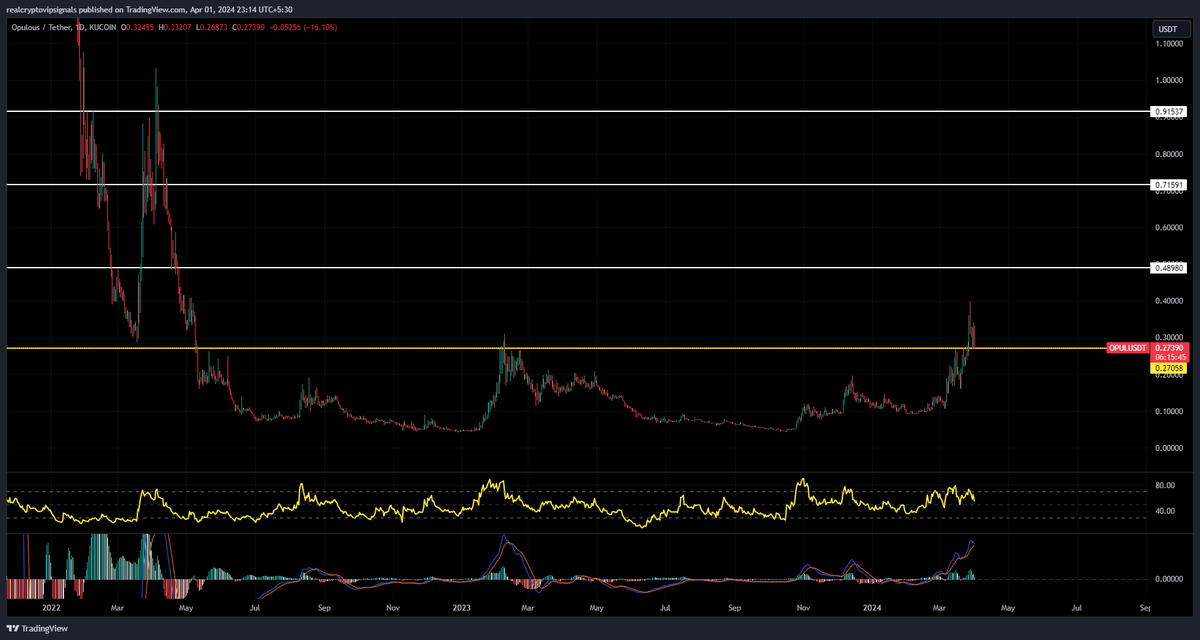Select the 0.91537 horizontal line price label

[x=1168, y=111]
